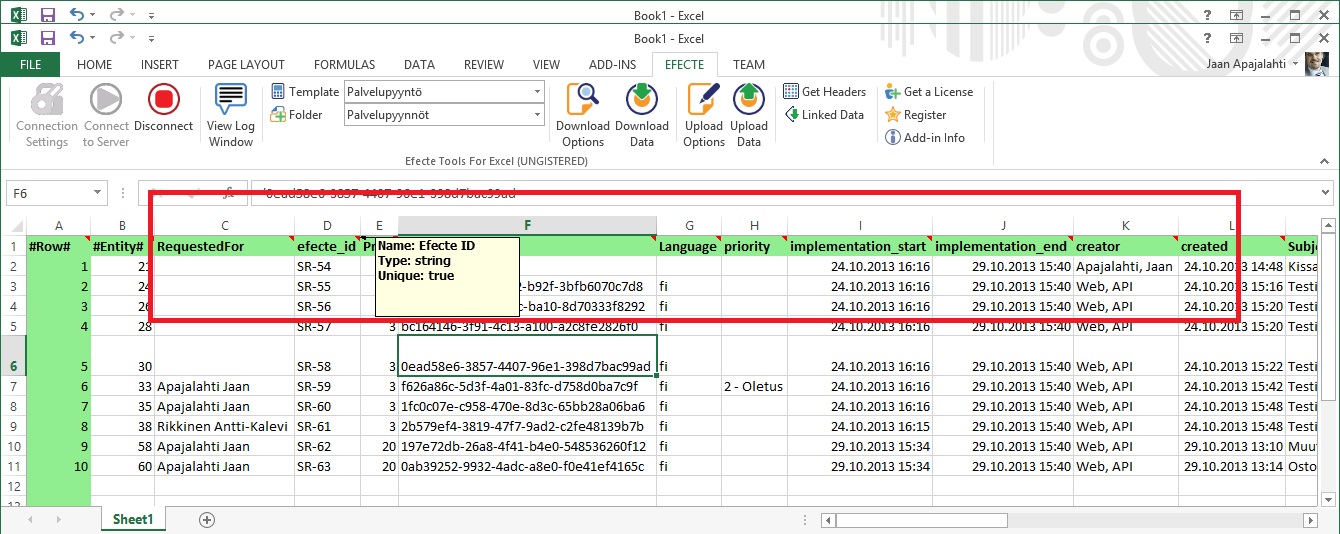Select column F header

click(x=528, y=226)
